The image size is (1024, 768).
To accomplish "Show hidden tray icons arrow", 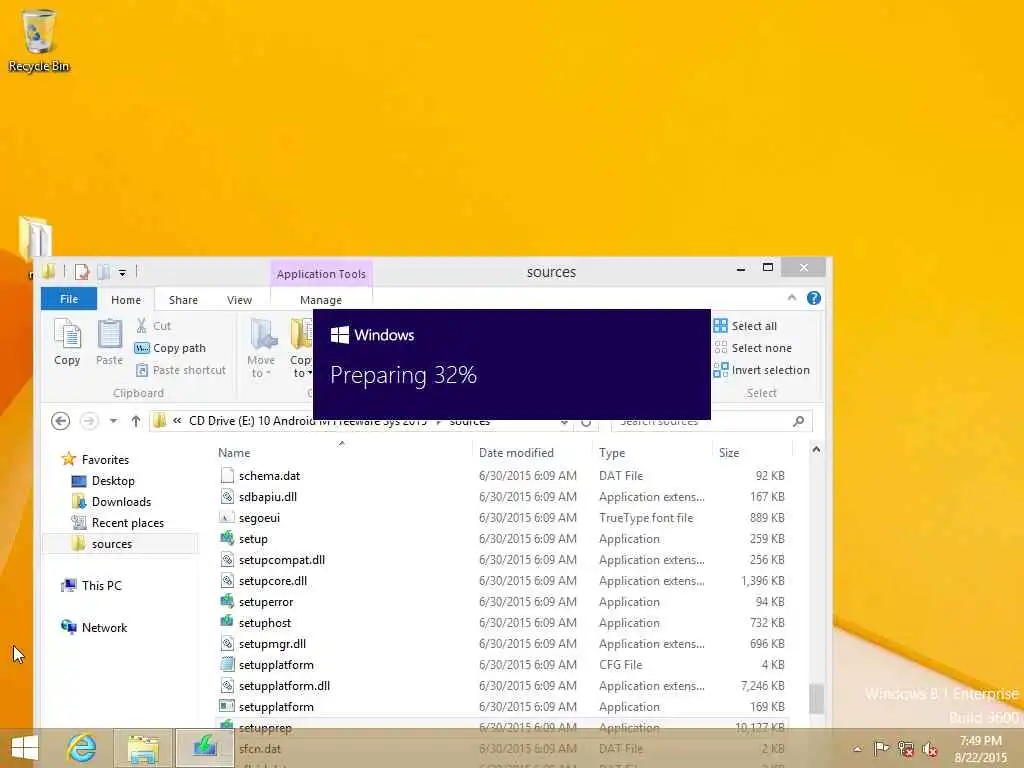I will 857,749.
